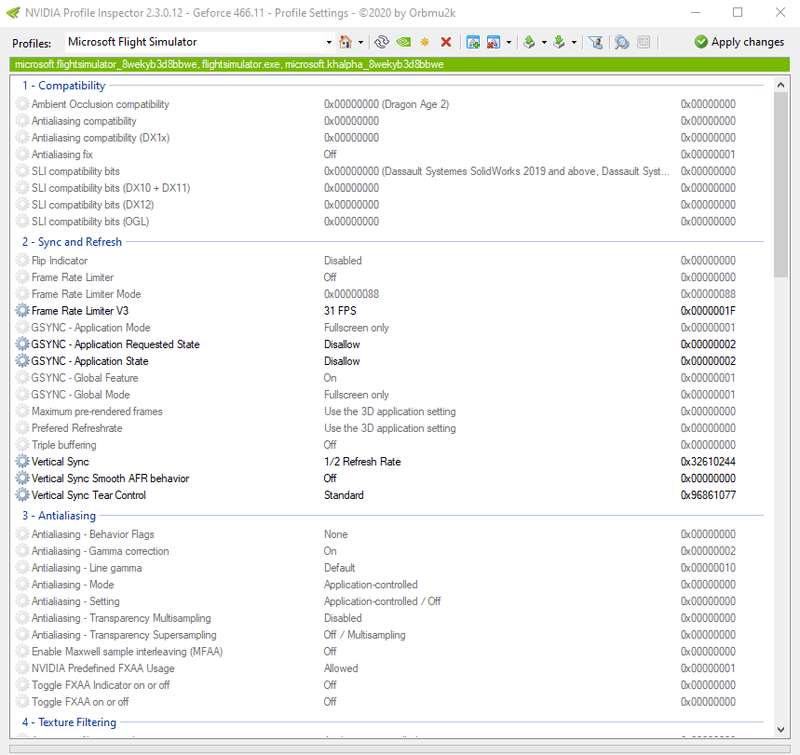This screenshot has height=755, width=800.
Task: Collapse the 3 - Antialiasing section header
Action: click(59, 516)
